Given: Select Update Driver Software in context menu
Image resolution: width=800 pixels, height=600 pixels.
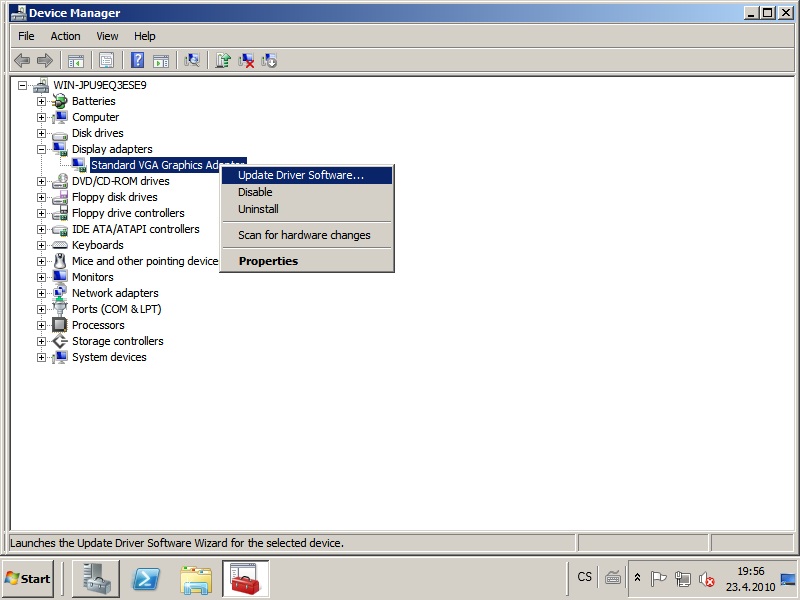Looking at the screenshot, I should [x=301, y=175].
